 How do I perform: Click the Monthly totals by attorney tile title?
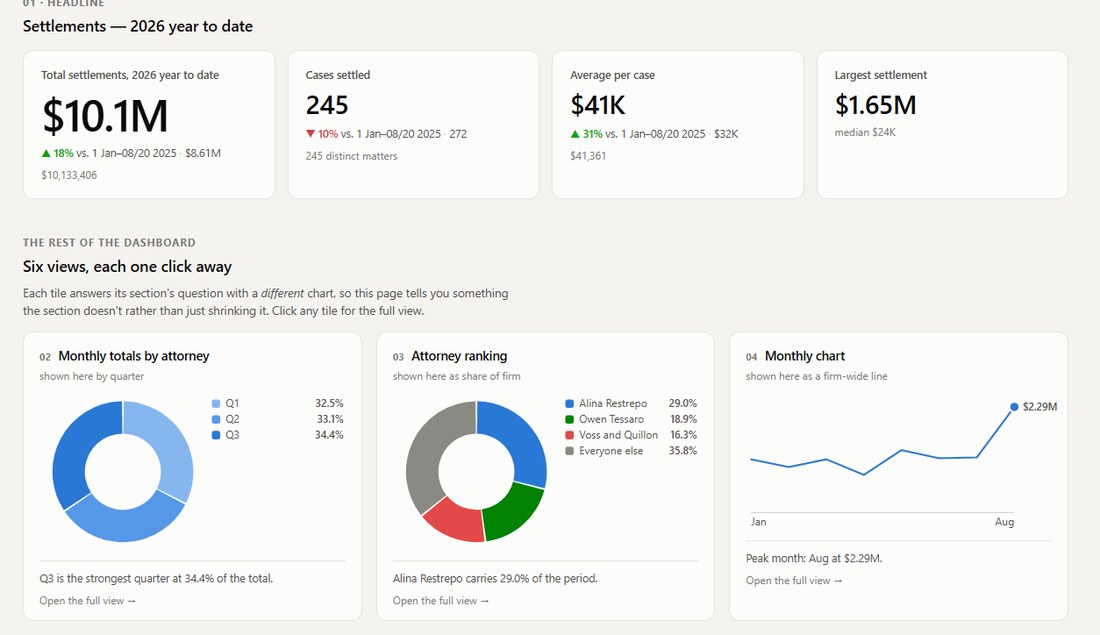(133, 356)
